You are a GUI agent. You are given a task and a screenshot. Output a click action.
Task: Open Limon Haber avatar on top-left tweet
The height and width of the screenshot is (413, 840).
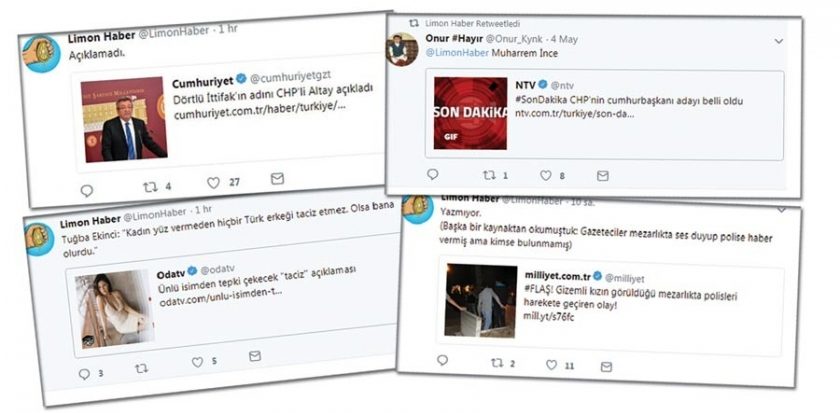pos(41,54)
